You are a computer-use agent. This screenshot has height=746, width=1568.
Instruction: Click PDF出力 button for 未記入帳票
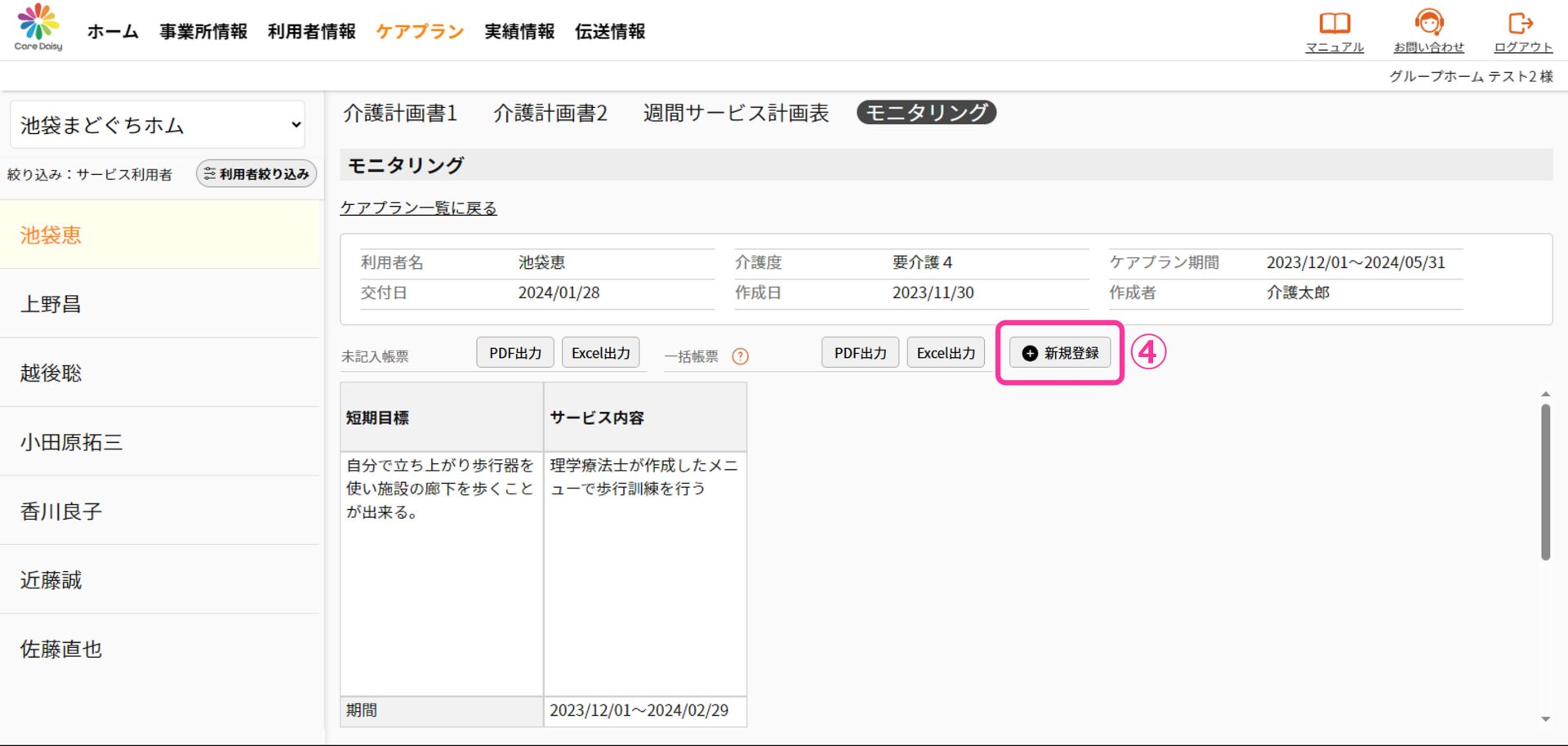(x=514, y=353)
